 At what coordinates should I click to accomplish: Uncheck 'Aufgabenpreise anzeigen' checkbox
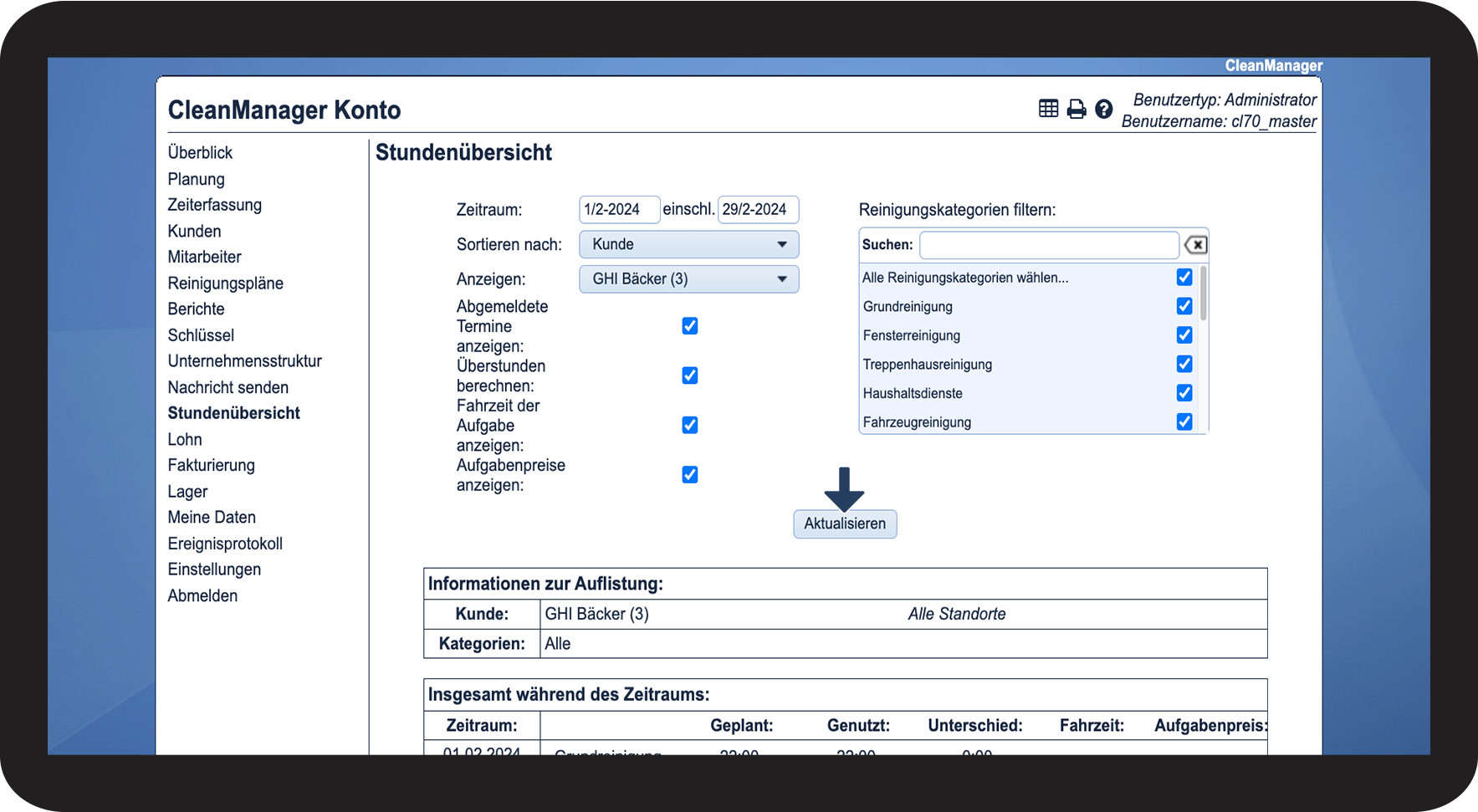tap(689, 475)
